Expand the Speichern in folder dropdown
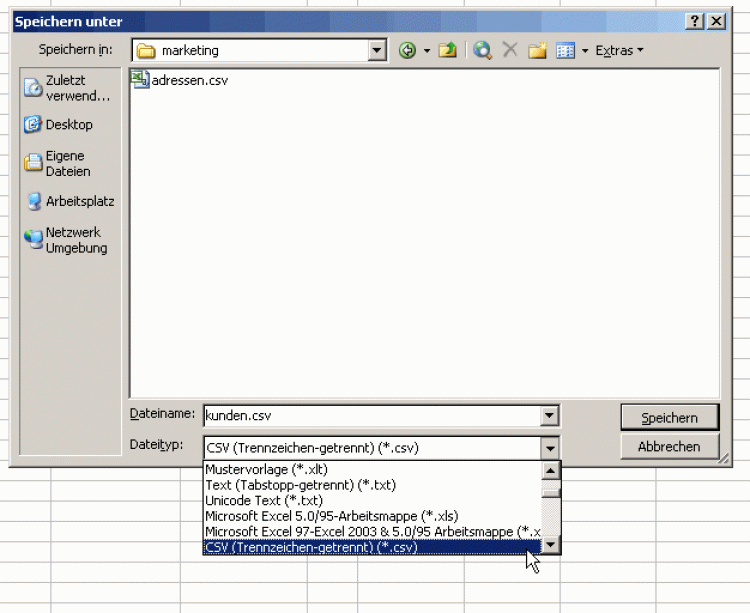The width and height of the screenshot is (750, 613). pos(377,50)
